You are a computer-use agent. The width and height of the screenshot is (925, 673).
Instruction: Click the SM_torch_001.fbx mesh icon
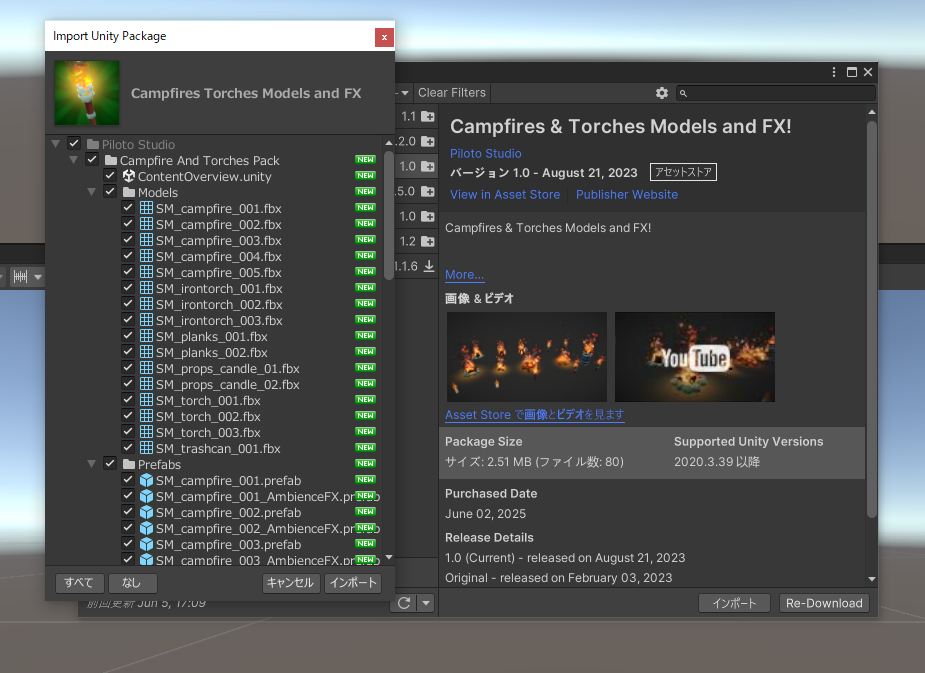[146, 401]
